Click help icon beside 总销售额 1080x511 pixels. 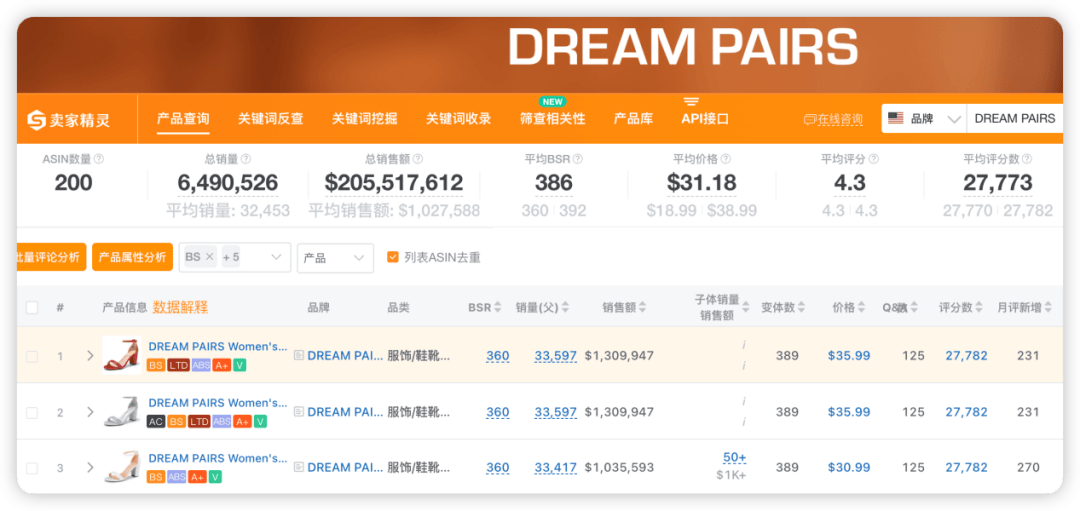(x=418, y=159)
